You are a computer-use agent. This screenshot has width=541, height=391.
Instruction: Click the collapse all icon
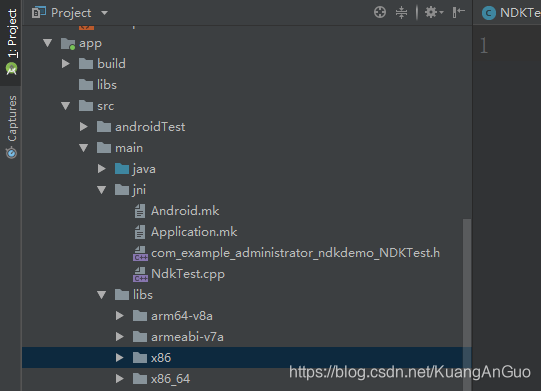point(401,13)
